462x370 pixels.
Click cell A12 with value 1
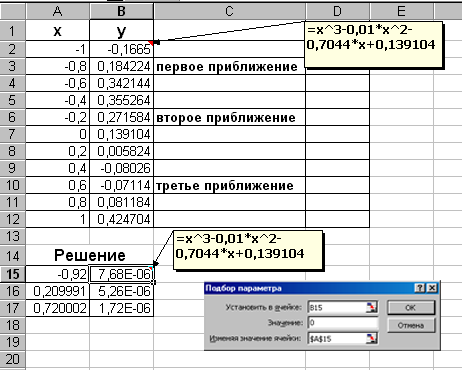pyautogui.click(x=57, y=219)
